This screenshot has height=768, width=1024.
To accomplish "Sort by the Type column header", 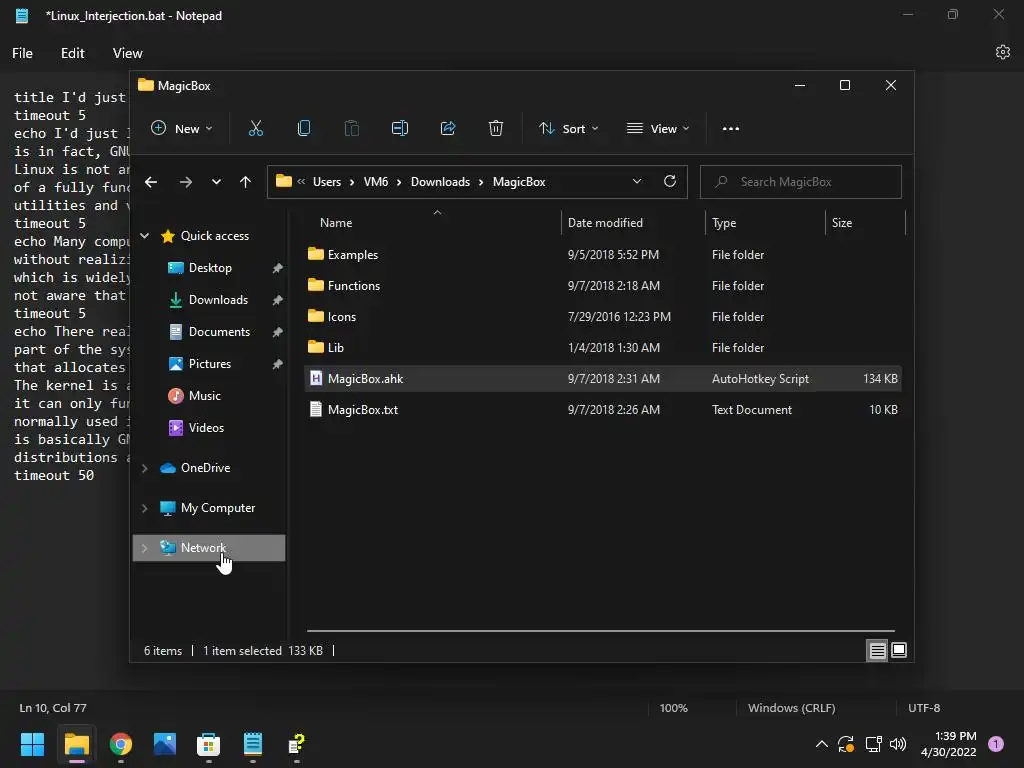I will (765, 223).
